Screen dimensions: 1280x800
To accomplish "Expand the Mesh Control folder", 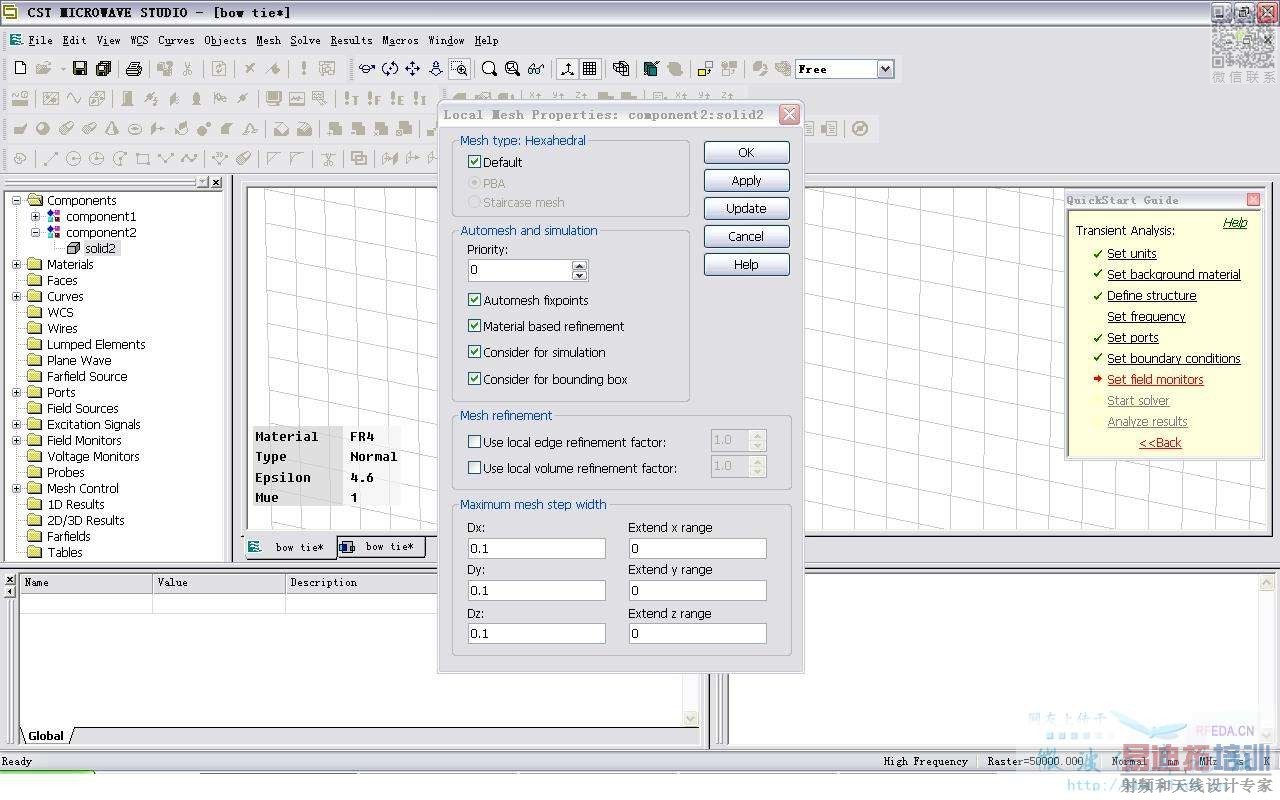I will [x=17, y=488].
